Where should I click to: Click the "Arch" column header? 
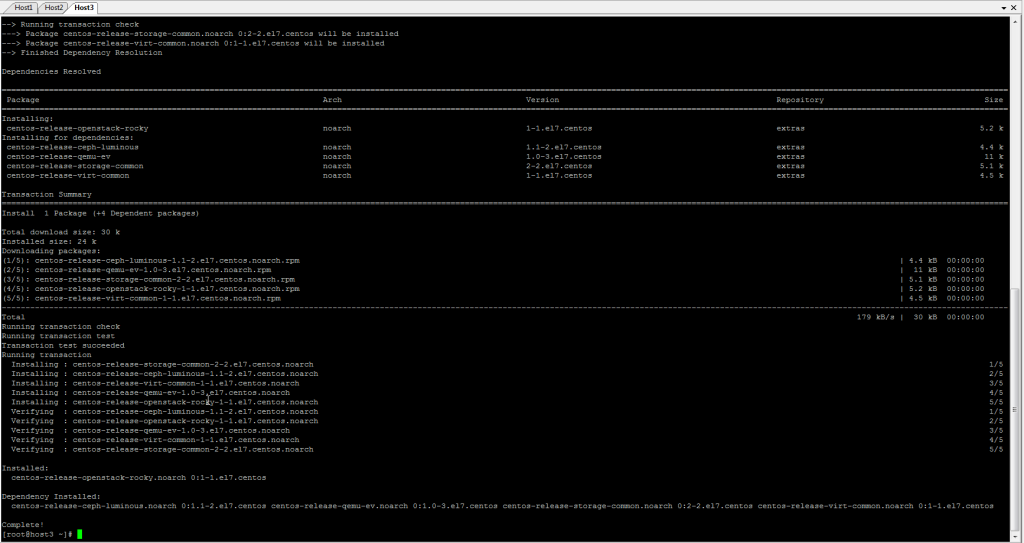(332, 100)
